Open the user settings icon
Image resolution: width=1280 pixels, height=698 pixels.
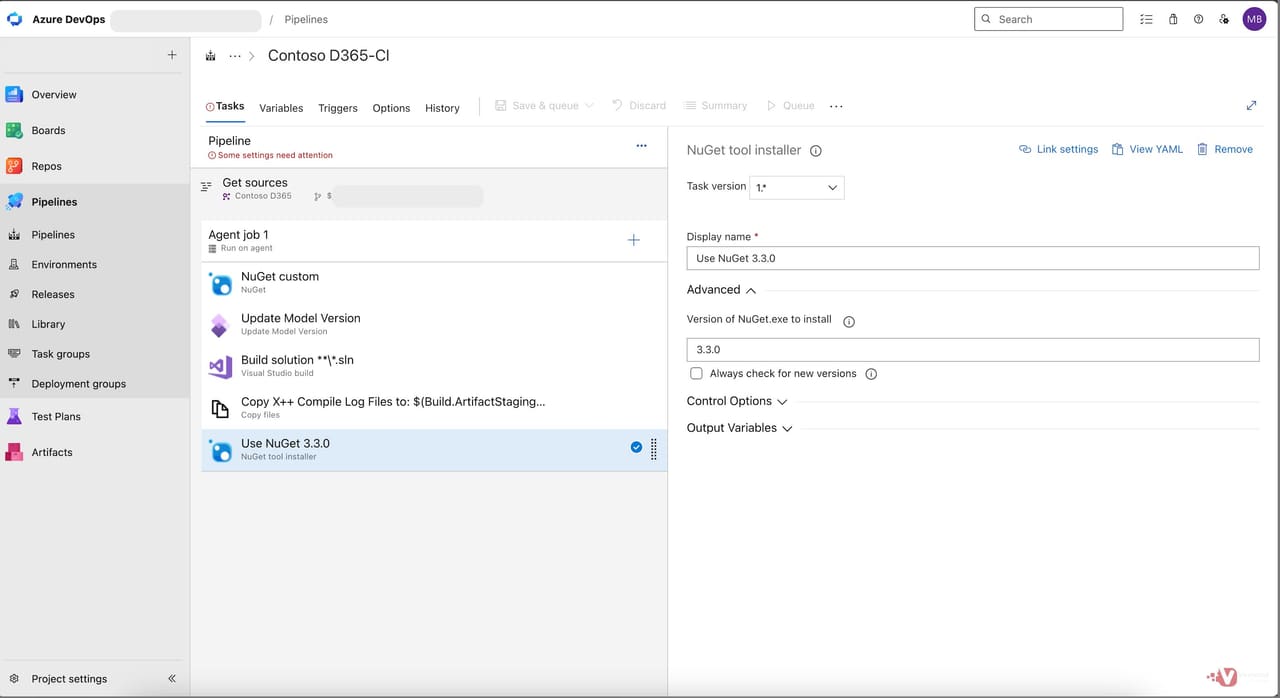pos(1224,19)
